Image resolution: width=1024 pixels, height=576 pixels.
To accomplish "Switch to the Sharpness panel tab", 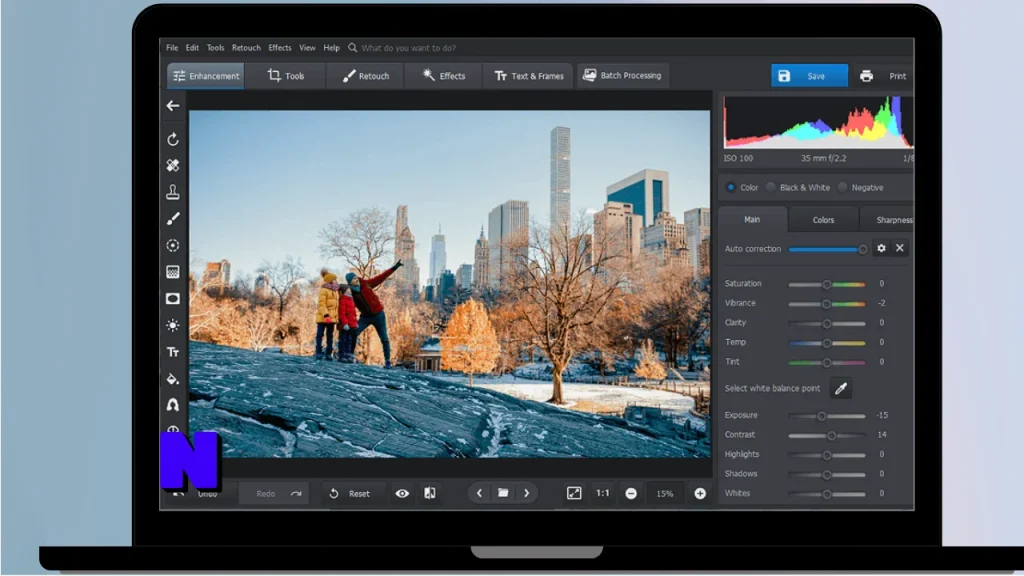I will point(889,220).
